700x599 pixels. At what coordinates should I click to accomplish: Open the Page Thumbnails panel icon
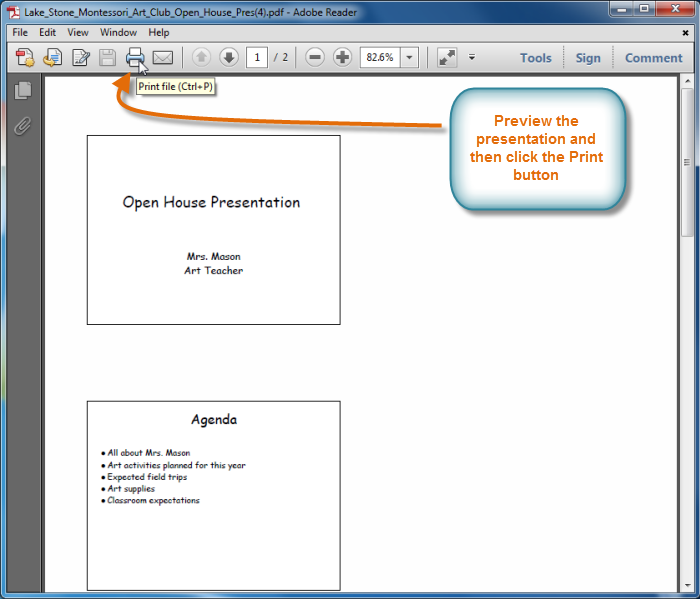click(x=23, y=91)
